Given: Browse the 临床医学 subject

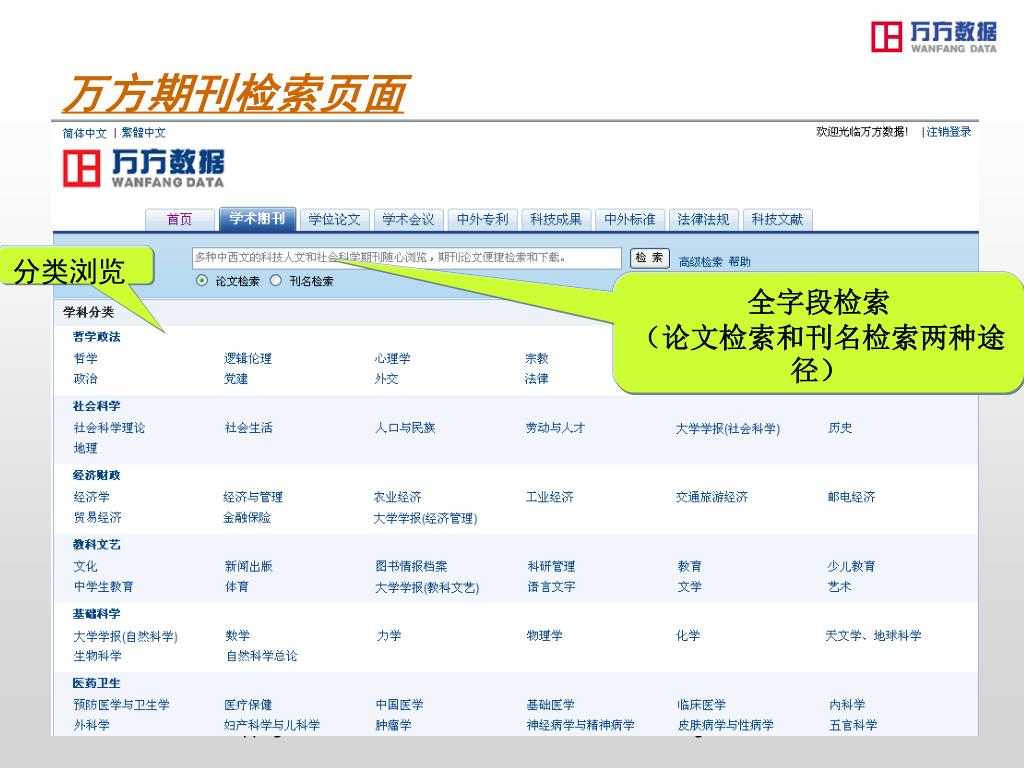Looking at the screenshot, I should click(x=701, y=705).
